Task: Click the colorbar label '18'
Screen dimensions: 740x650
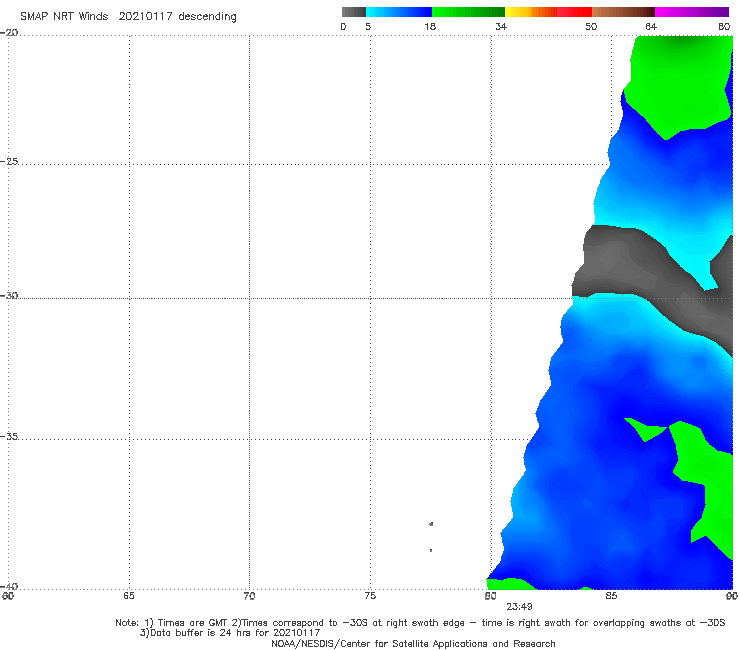Action: 430,27
